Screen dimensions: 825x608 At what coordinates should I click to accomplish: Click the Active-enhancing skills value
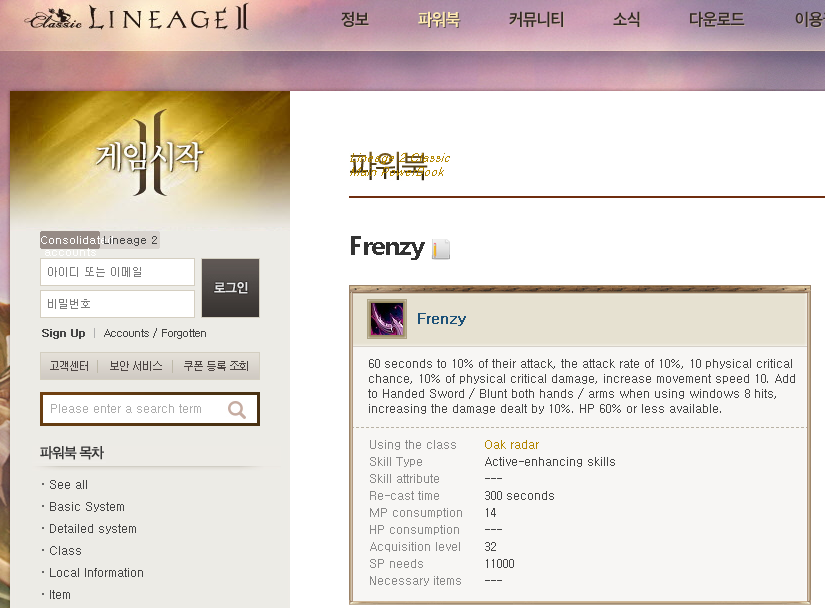click(x=550, y=462)
